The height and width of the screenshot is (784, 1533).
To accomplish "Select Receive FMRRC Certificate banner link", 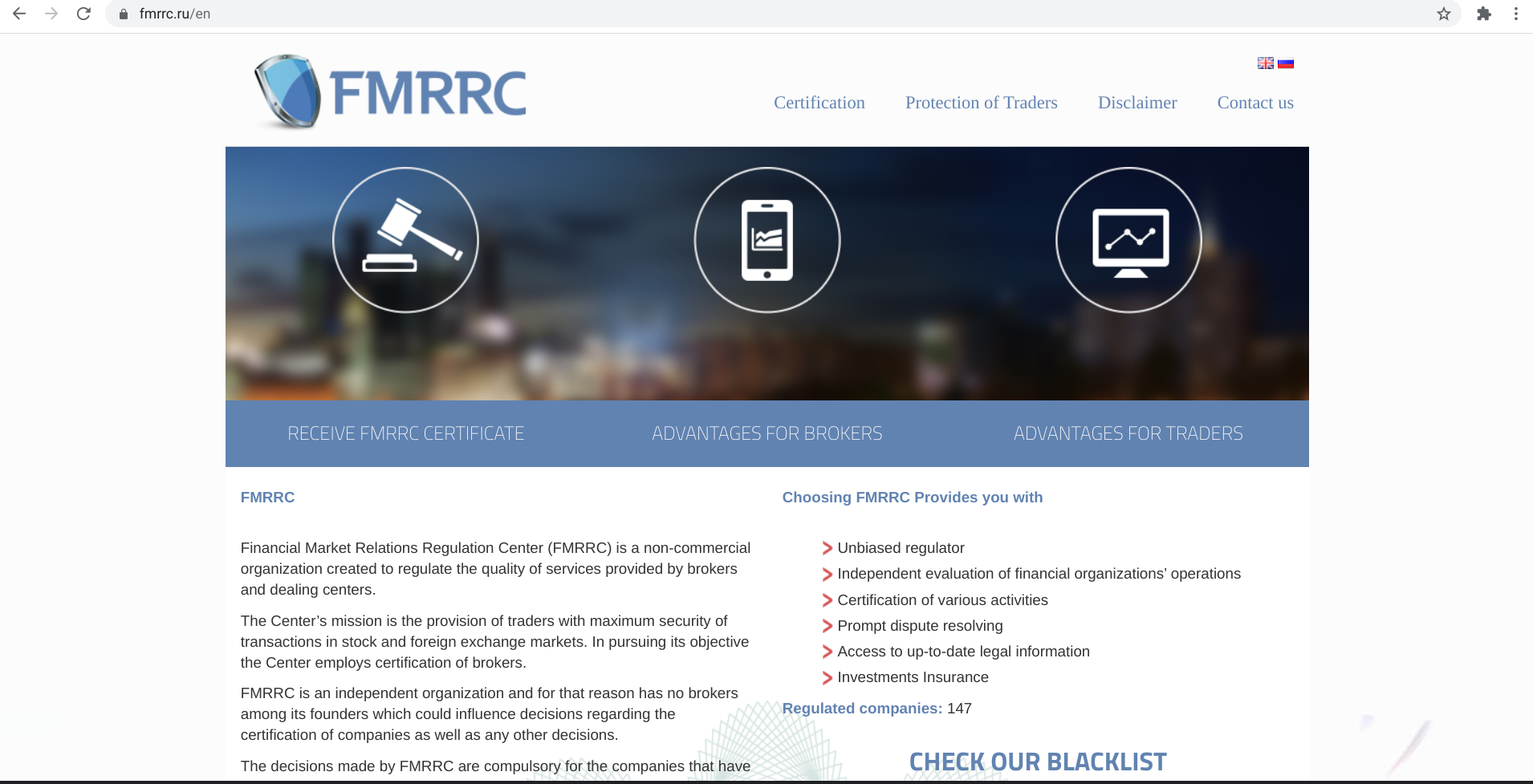I will coord(405,433).
